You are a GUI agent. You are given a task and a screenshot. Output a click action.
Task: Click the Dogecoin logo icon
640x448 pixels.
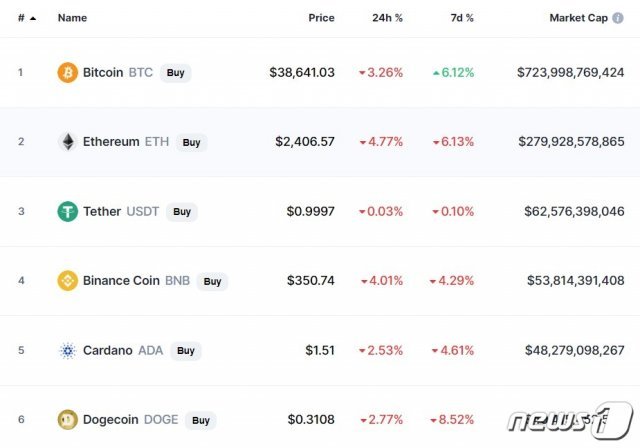tap(67, 420)
